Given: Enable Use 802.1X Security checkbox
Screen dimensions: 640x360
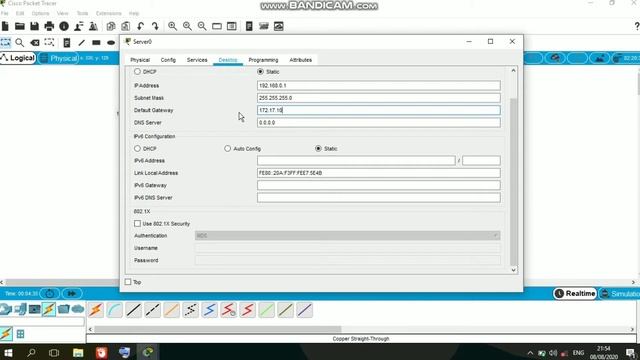Looking at the screenshot, I should (x=138, y=224).
